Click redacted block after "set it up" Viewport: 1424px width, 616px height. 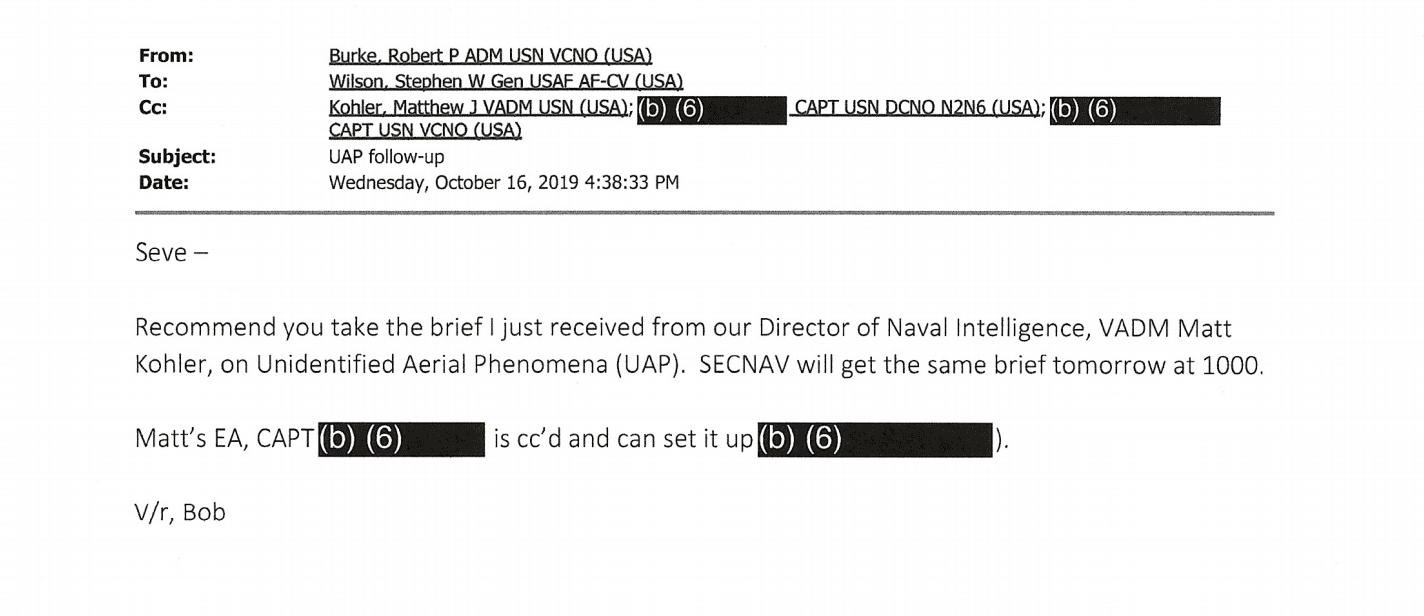(x=875, y=440)
